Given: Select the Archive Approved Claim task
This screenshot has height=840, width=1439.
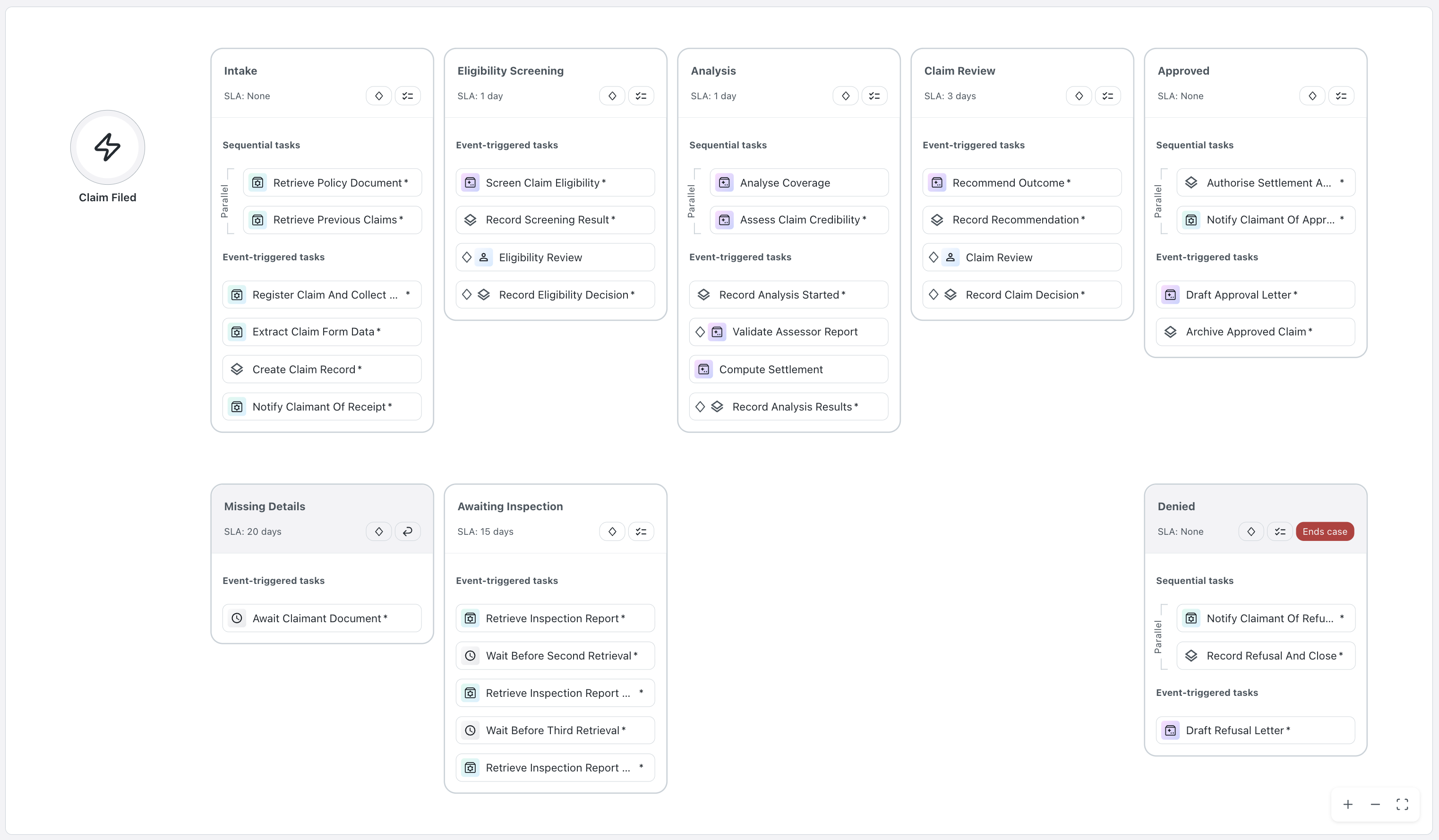Looking at the screenshot, I should 1256,332.
